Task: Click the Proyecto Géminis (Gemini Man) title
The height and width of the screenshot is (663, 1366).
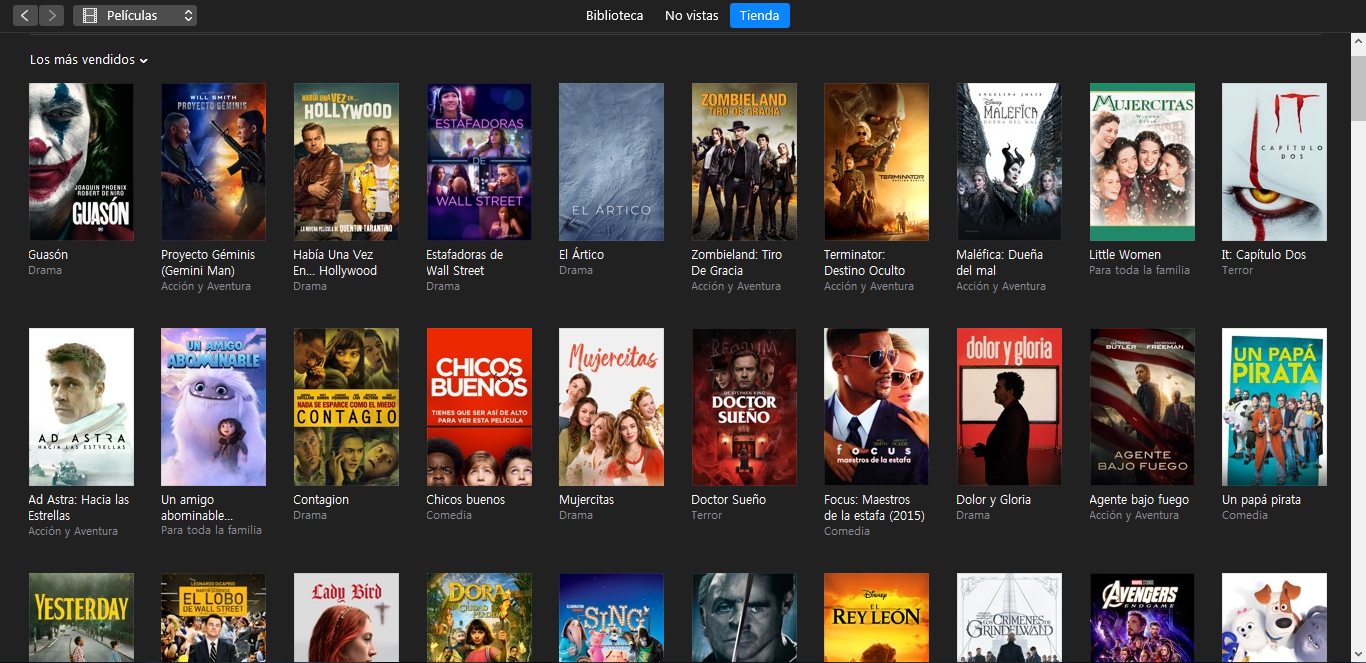Action: click(x=208, y=263)
